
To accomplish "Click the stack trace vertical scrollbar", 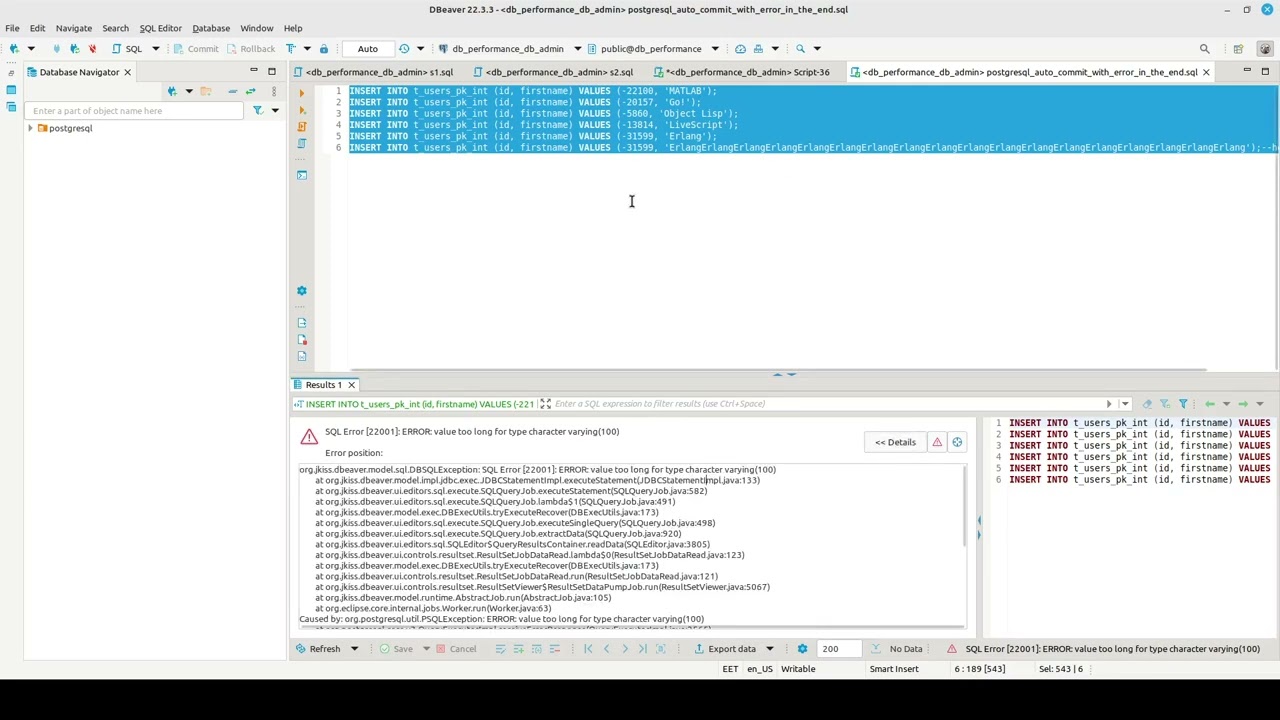I will tap(964, 507).
